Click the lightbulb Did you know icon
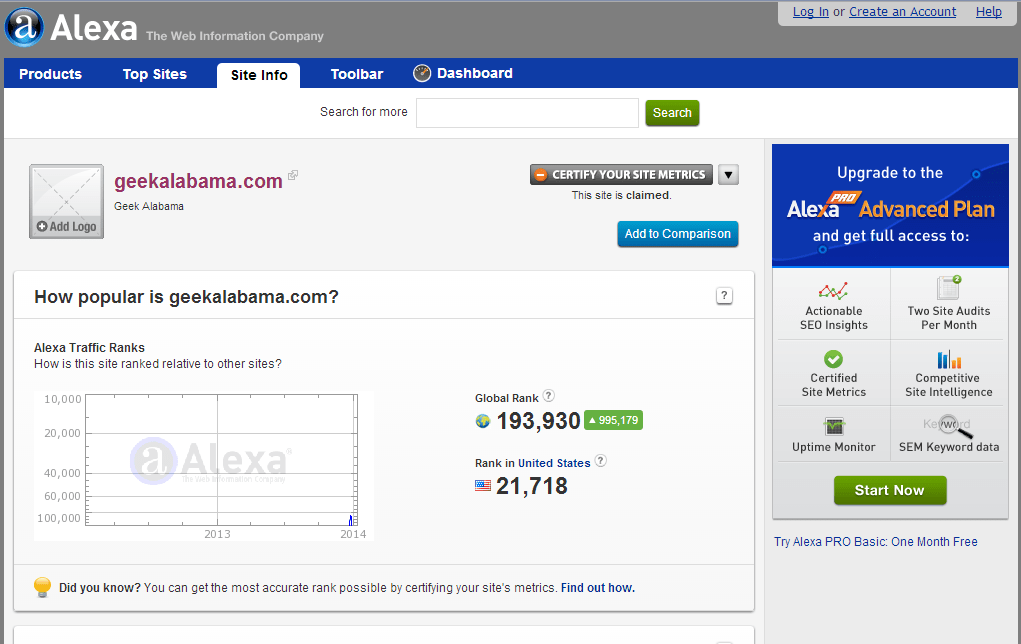 click(x=42, y=587)
